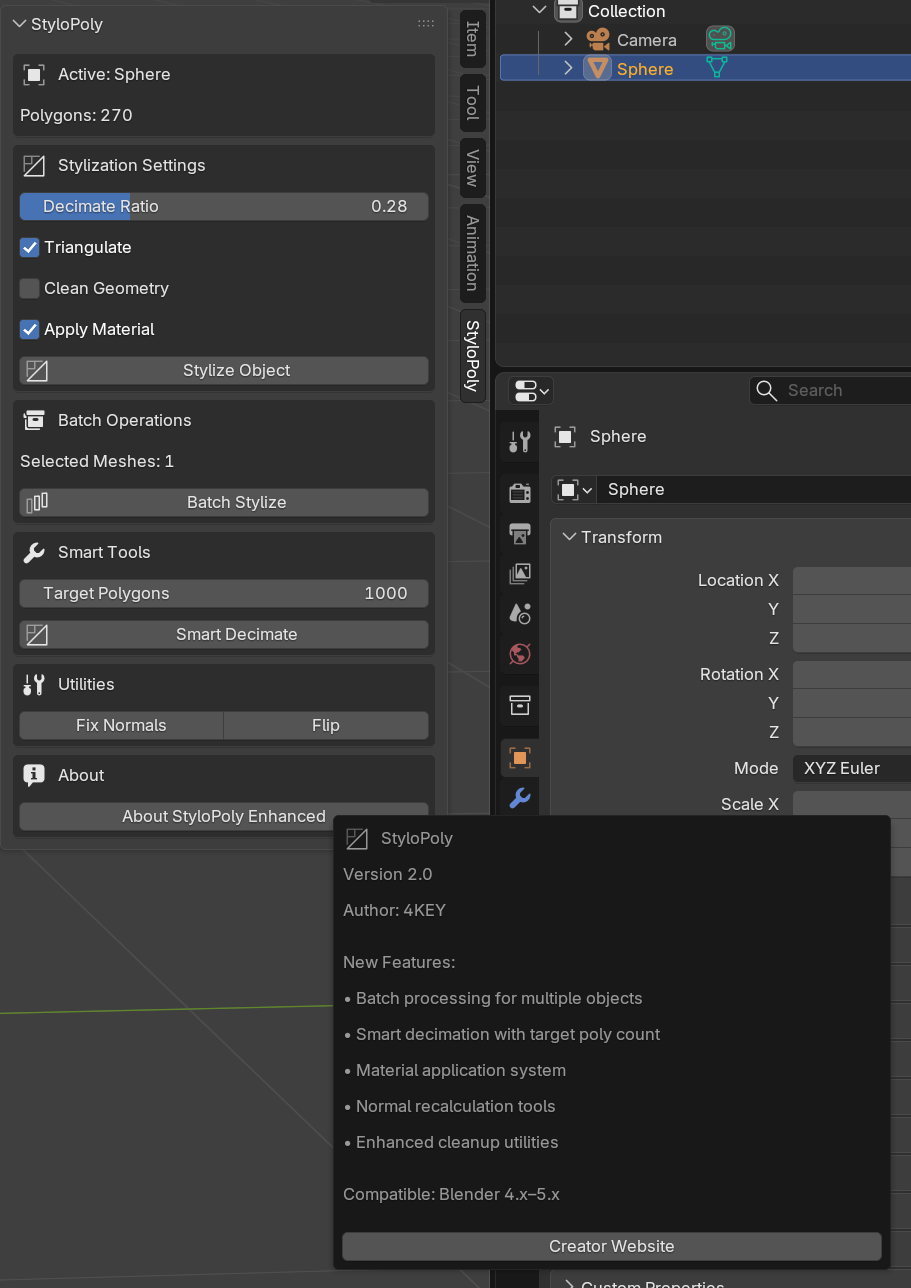Expand the Sphere row in outliner

(x=568, y=69)
